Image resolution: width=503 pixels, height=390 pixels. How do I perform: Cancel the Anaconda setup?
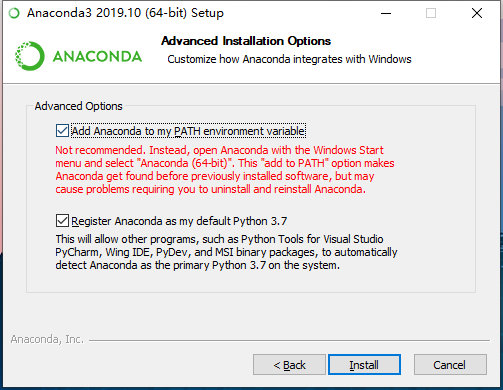point(450,365)
